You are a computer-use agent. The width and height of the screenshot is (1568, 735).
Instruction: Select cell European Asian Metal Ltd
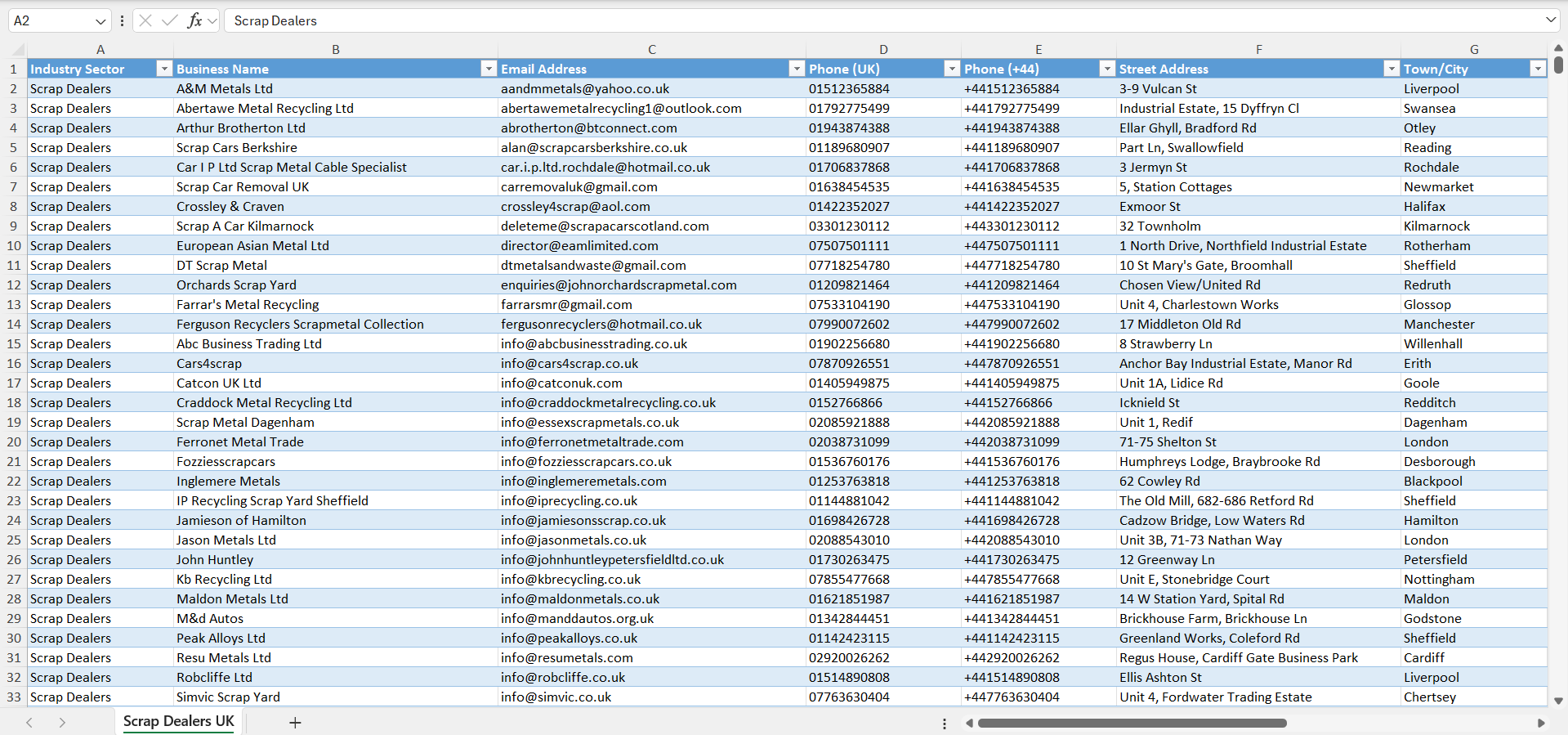(335, 245)
